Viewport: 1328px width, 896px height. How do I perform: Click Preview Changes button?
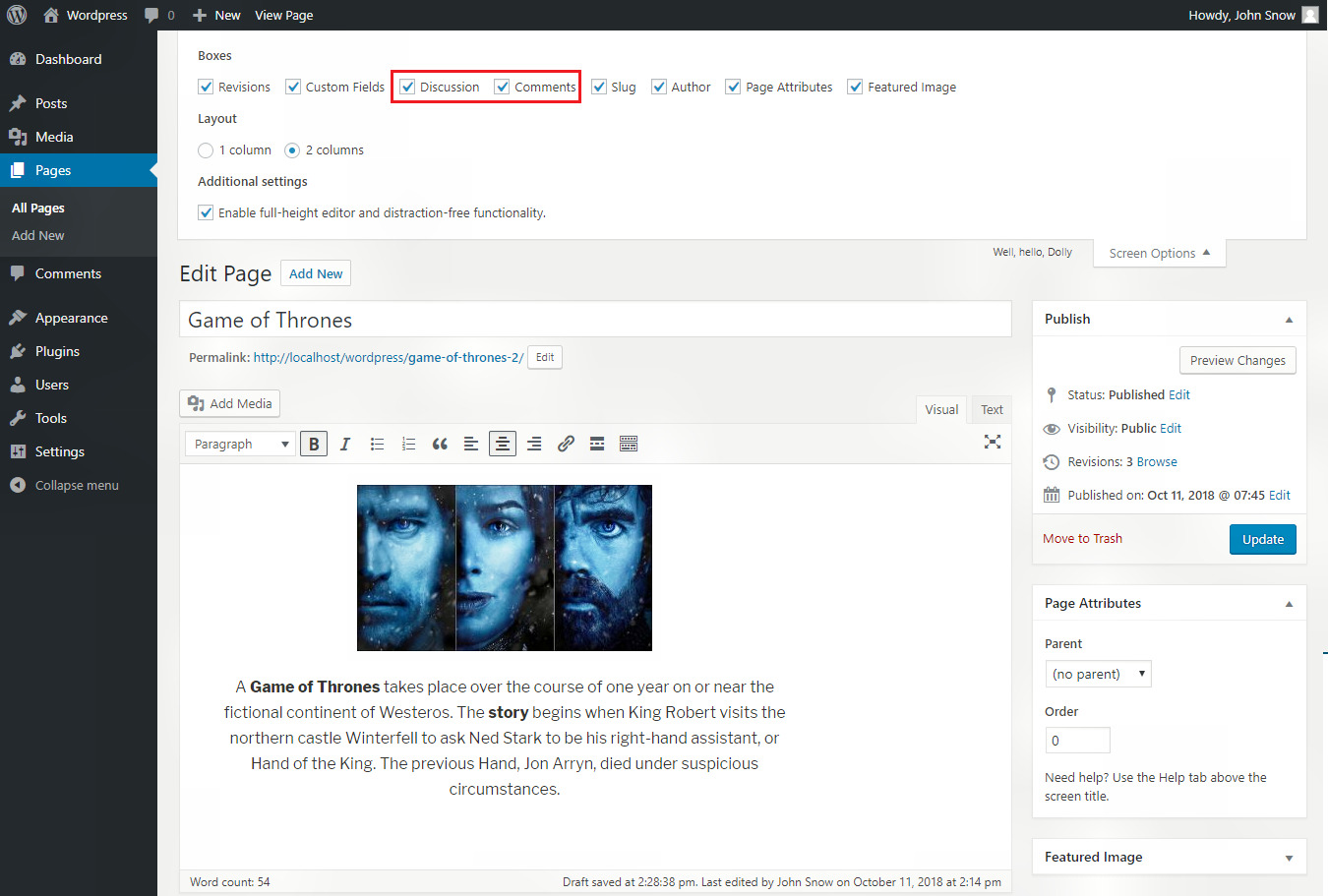pyautogui.click(x=1237, y=360)
